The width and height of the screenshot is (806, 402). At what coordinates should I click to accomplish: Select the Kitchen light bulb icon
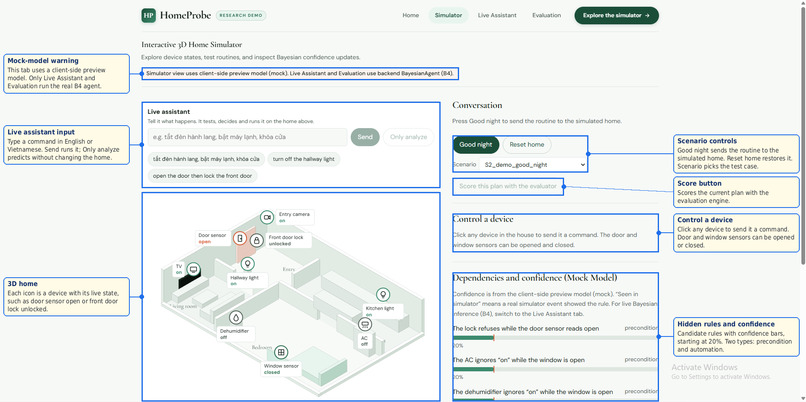click(382, 295)
